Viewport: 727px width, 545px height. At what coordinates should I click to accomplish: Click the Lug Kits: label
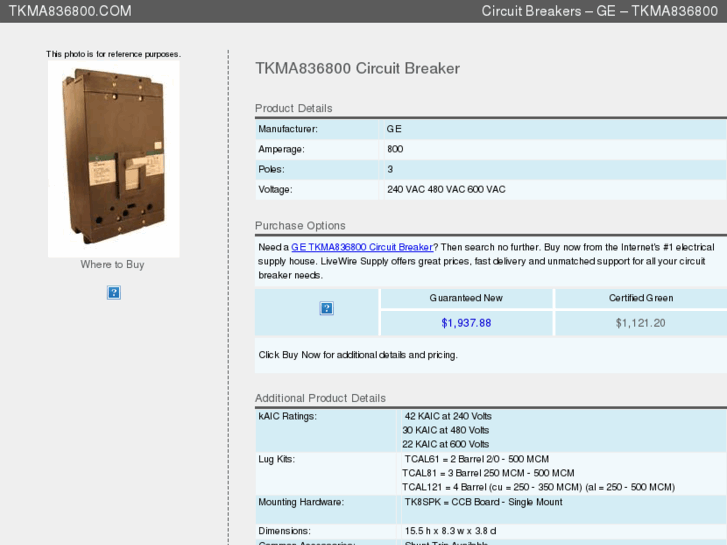coord(276,459)
